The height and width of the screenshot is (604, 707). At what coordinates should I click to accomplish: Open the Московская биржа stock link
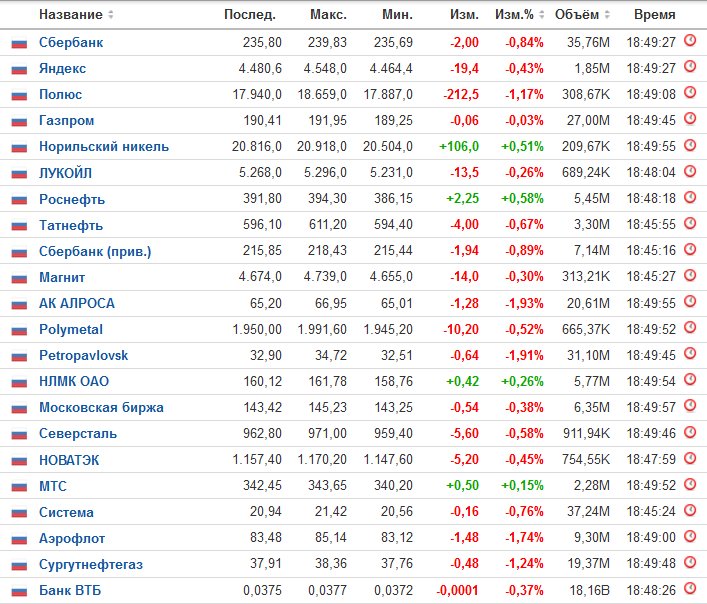click(x=101, y=407)
